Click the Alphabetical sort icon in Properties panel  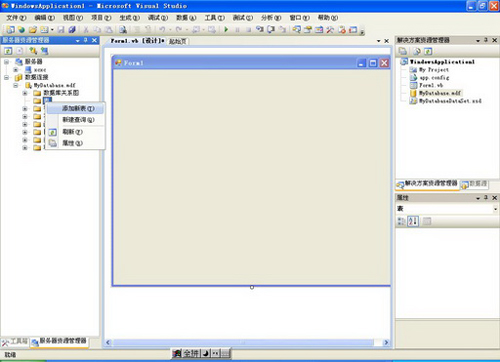coord(413,221)
